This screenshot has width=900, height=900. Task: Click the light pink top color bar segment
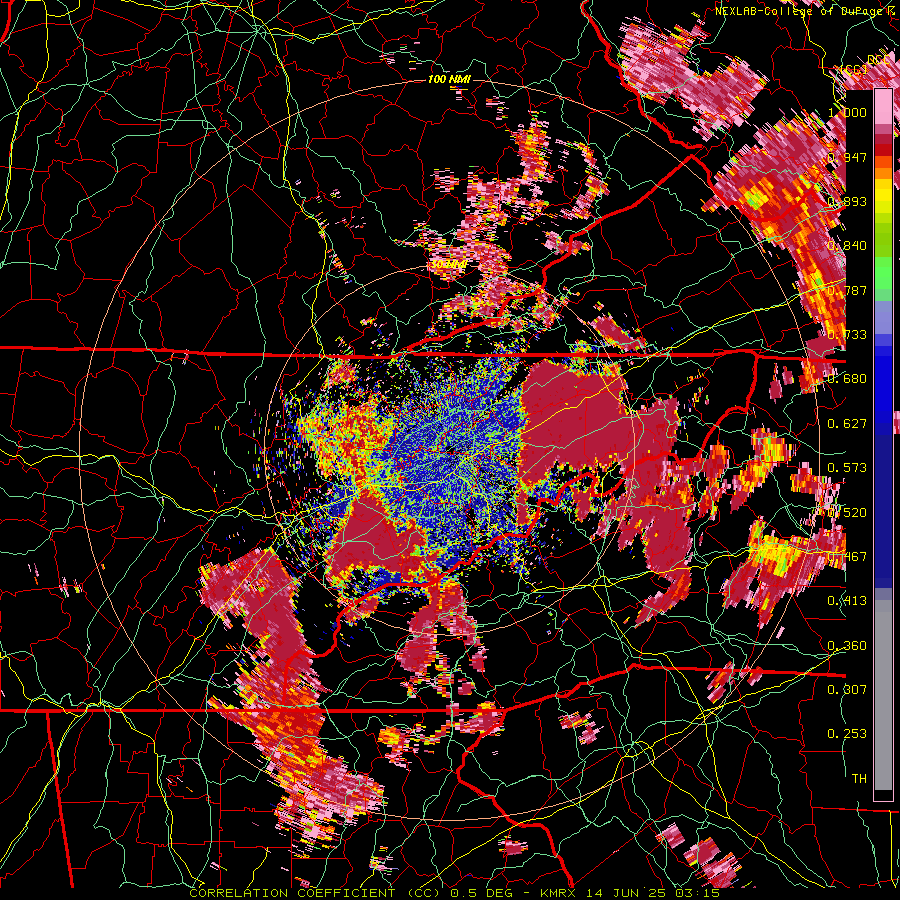pos(883,106)
